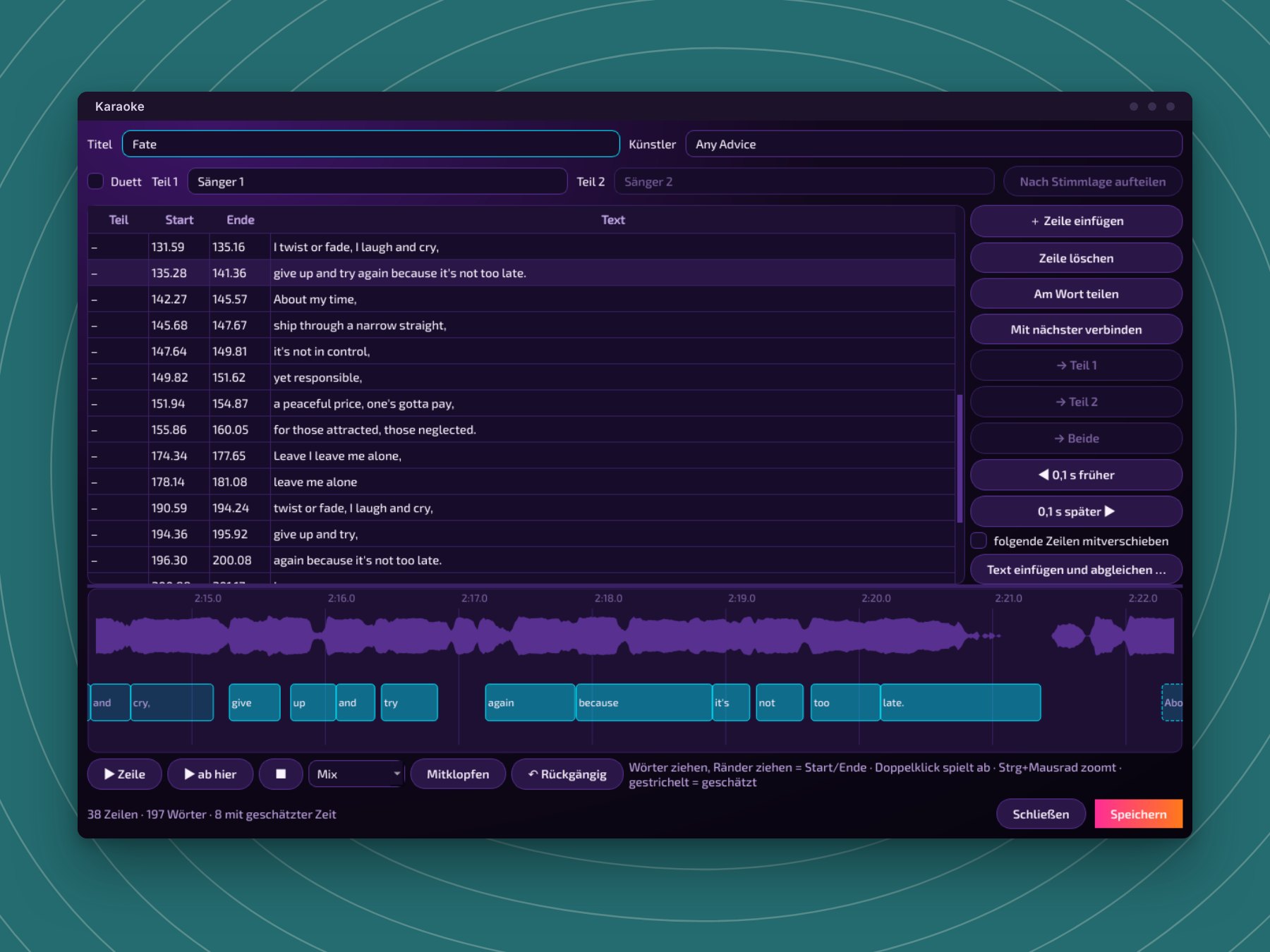Enable the Duett checkbox

coord(95,181)
